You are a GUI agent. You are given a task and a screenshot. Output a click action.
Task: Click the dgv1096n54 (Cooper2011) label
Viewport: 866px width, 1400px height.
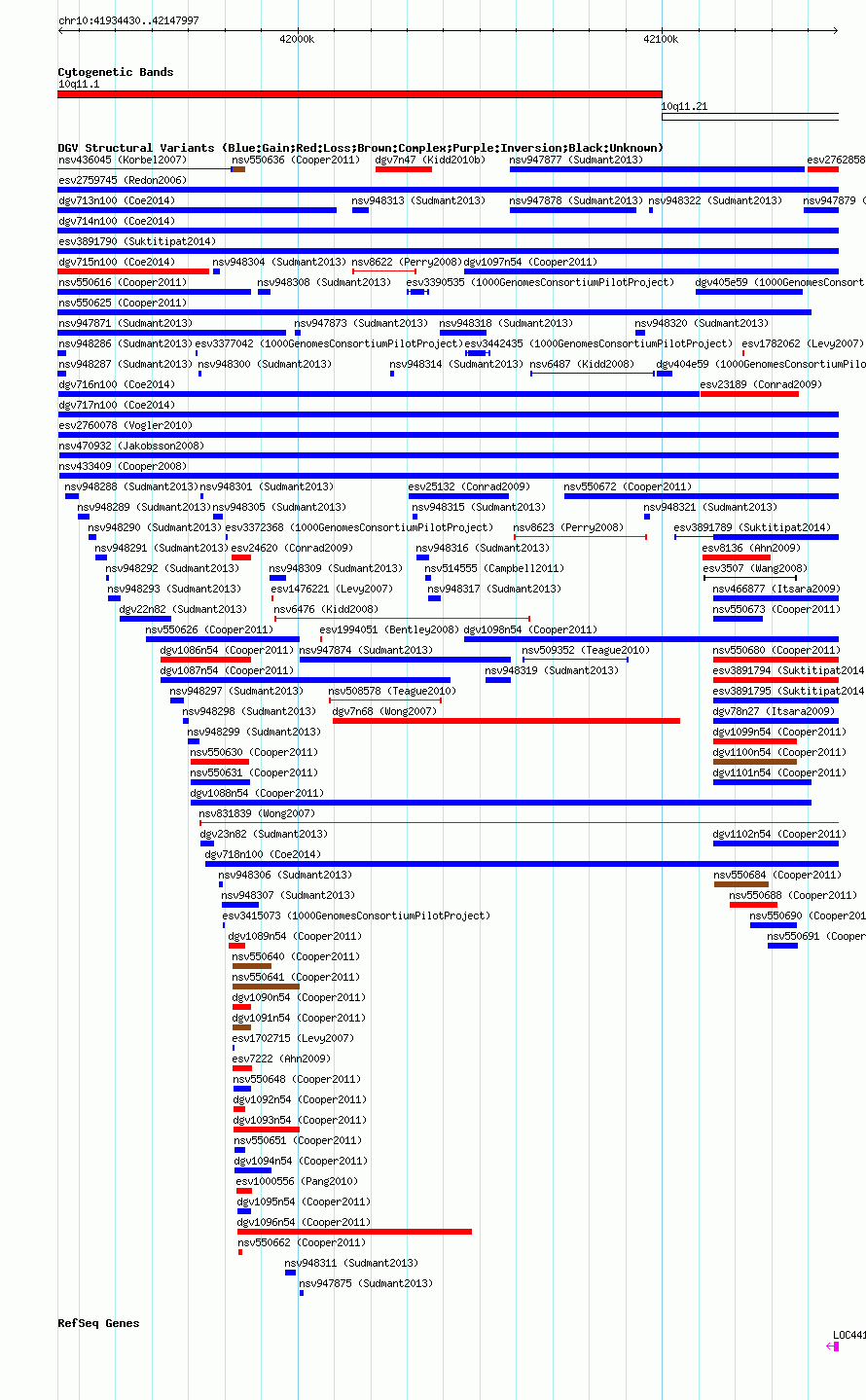coord(305,1222)
